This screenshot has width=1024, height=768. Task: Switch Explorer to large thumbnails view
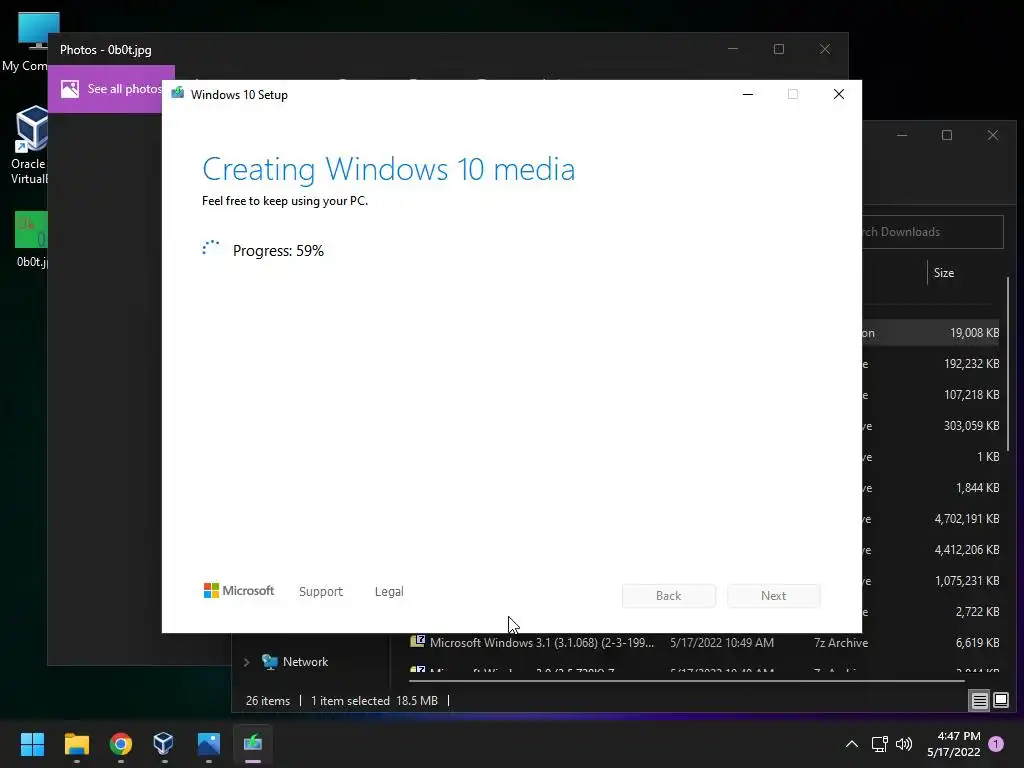[x=1001, y=701]
